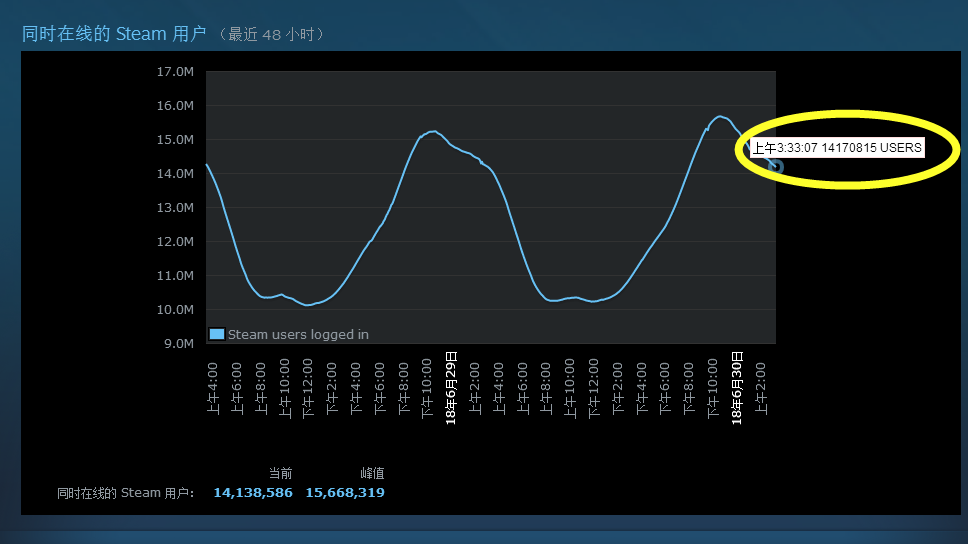
Task: Click the row label 同时在线的 Steam 用户:
Action: [125, 493]
